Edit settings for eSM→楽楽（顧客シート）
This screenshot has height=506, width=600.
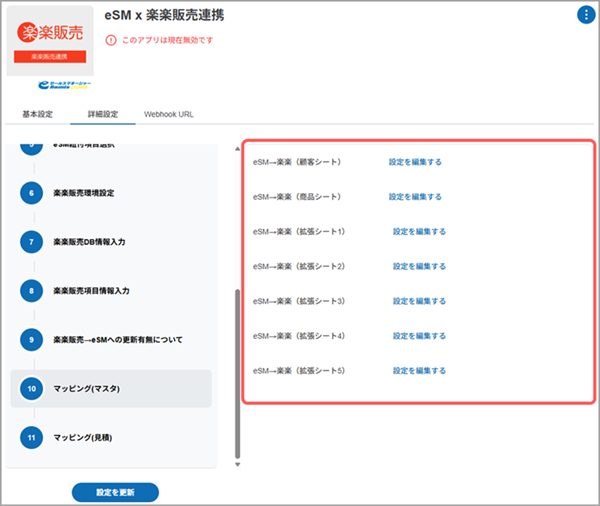point(415,162)
